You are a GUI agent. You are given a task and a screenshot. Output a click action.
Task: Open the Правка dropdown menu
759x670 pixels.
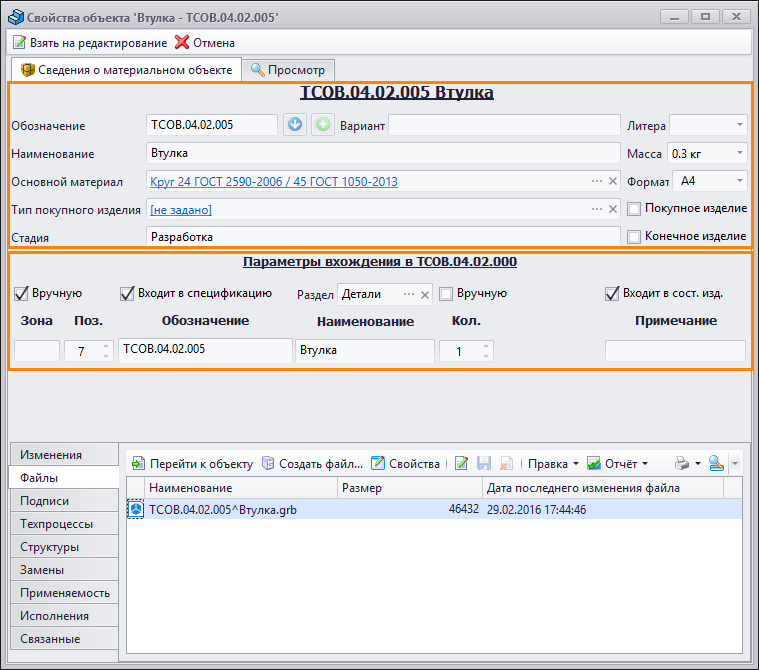pos(553,464)
